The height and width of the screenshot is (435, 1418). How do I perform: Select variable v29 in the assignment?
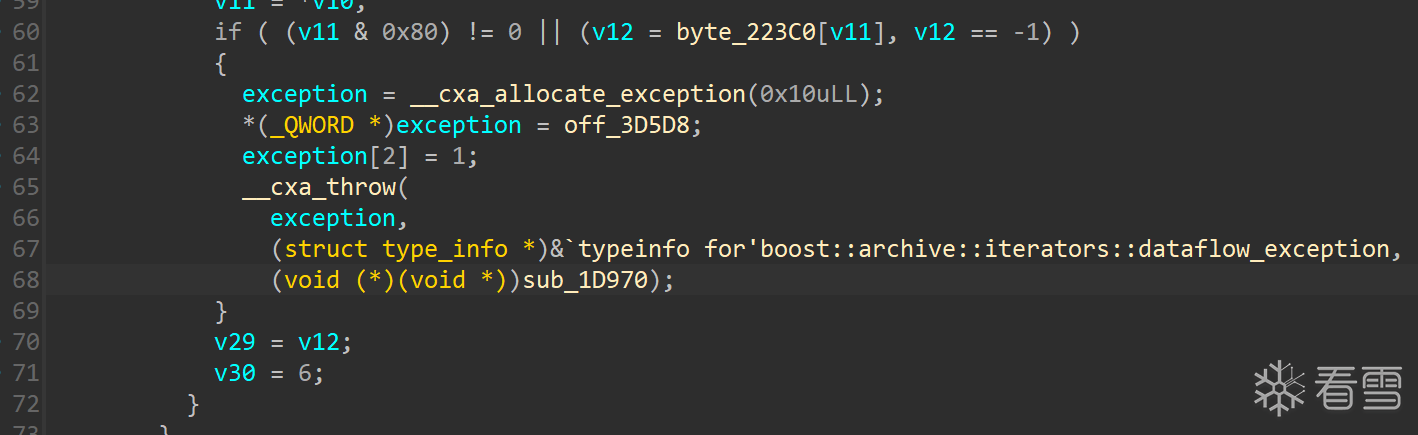(235, 342)
